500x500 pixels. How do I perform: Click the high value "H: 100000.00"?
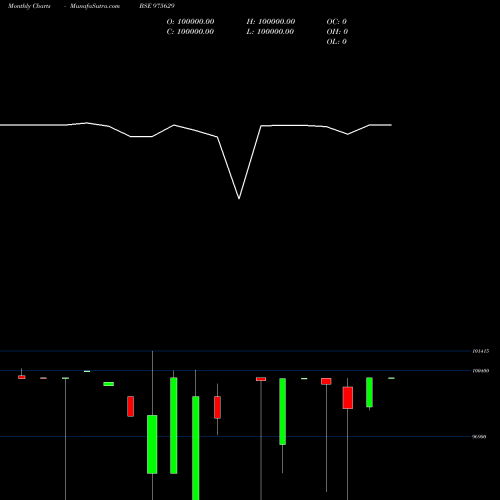click(x=271, y=22)
